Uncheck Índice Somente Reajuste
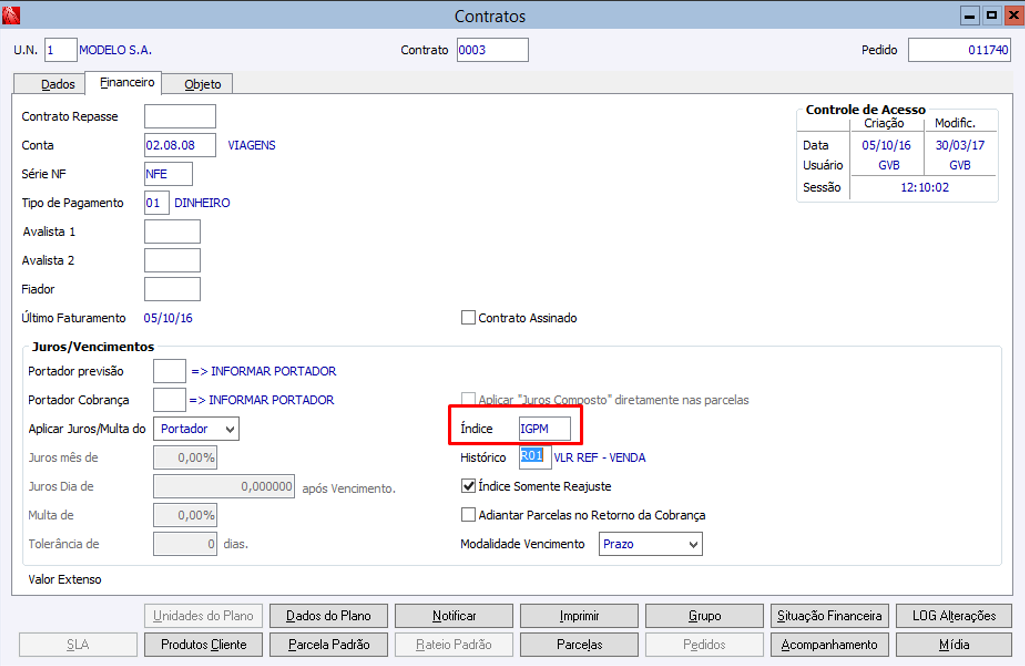The width and height of the screenshot is (1025, 666). [468, 486]
